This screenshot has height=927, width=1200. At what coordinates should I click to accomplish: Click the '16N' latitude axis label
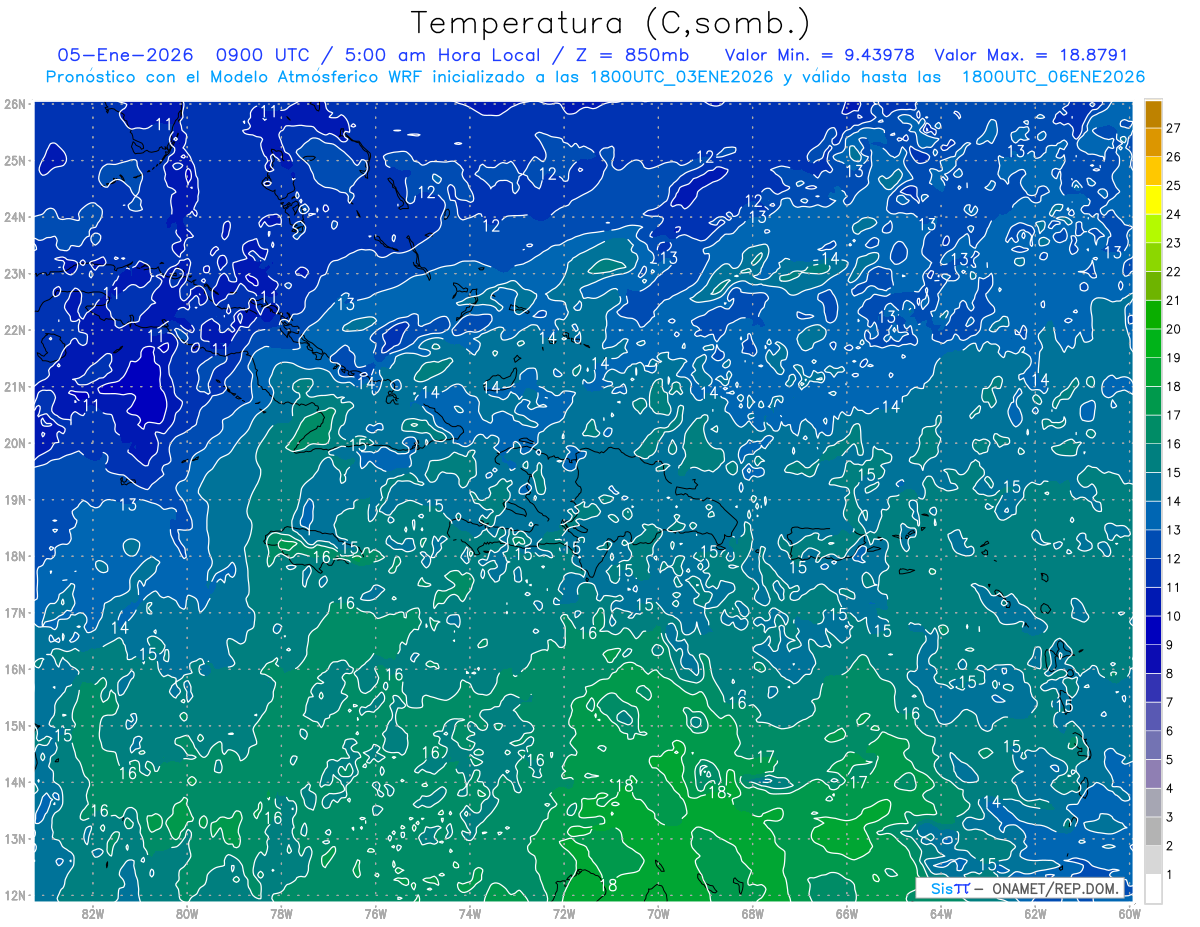pos(15,669)
